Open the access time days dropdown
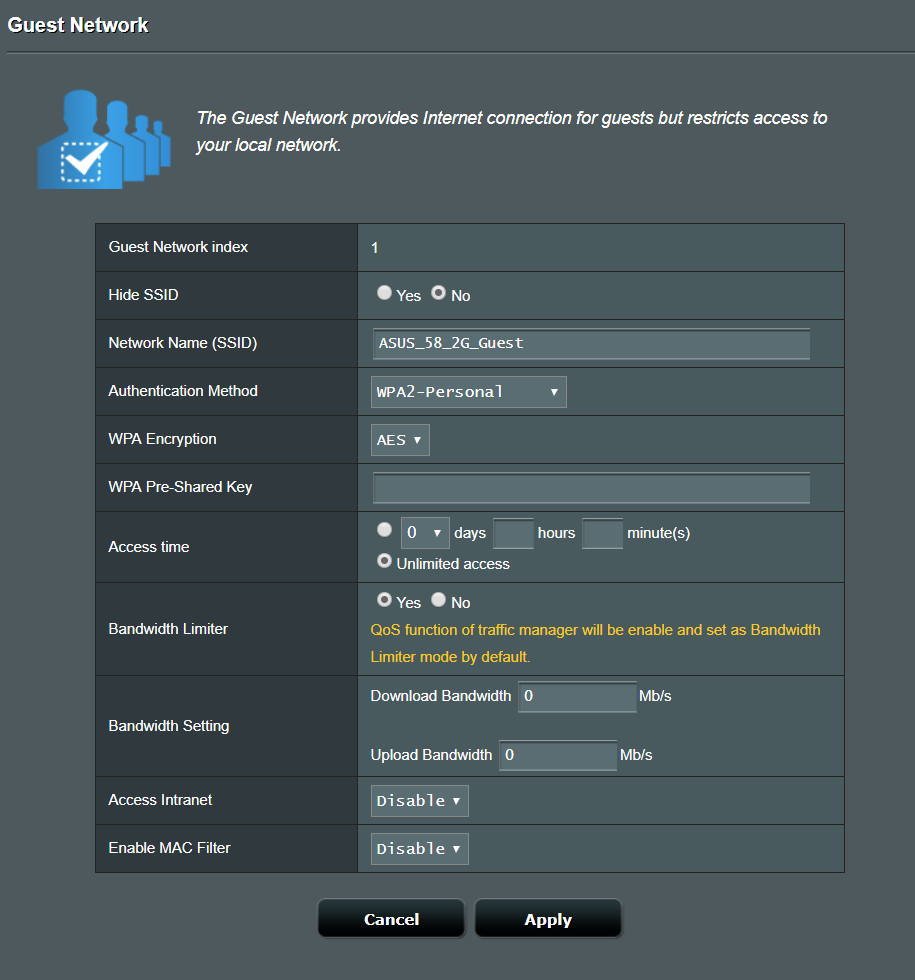Viewport: 915px width, 980px height. click(425, 533)
